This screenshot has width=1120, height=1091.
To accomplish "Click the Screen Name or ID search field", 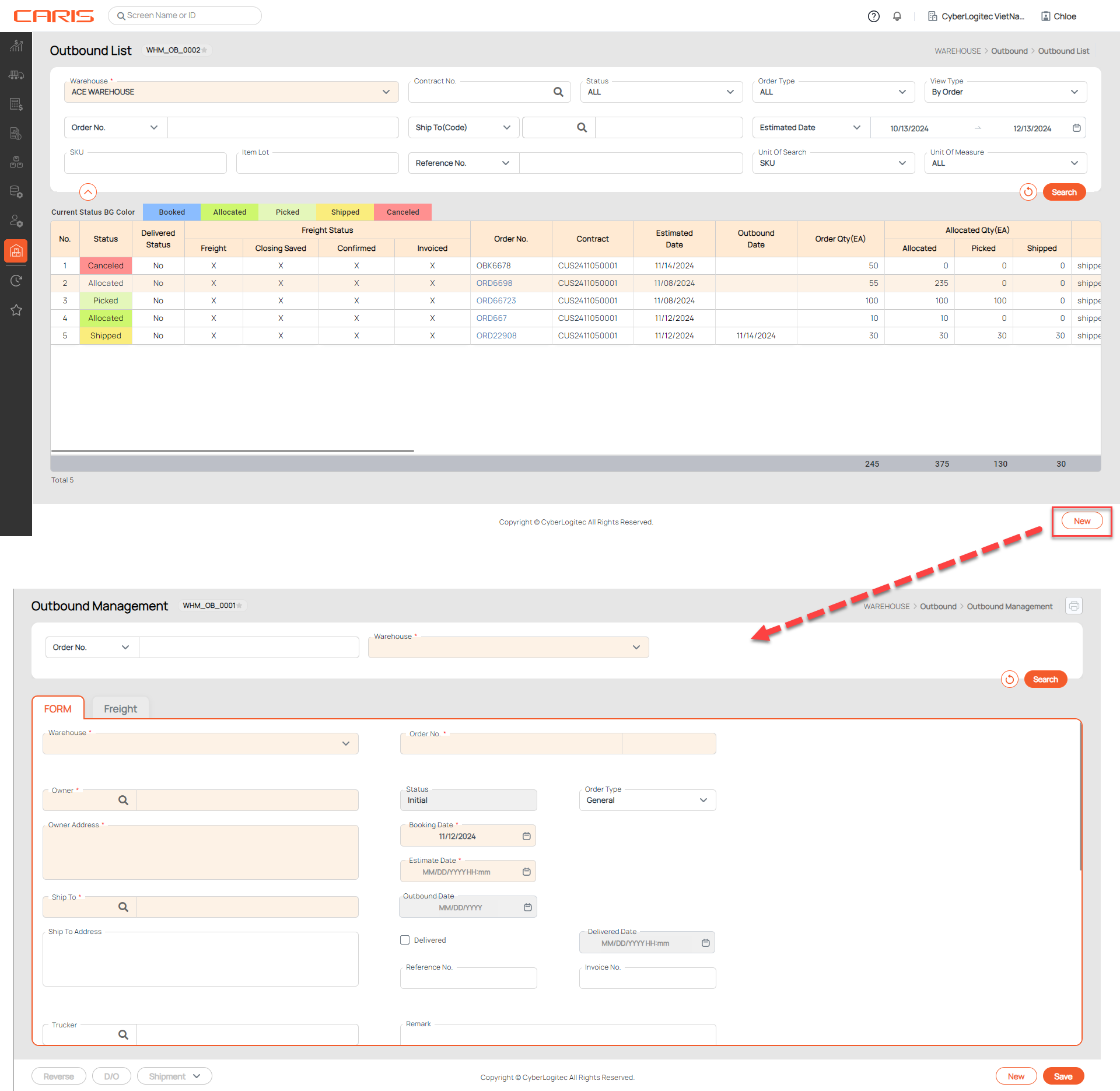I will tap(185, 16).
